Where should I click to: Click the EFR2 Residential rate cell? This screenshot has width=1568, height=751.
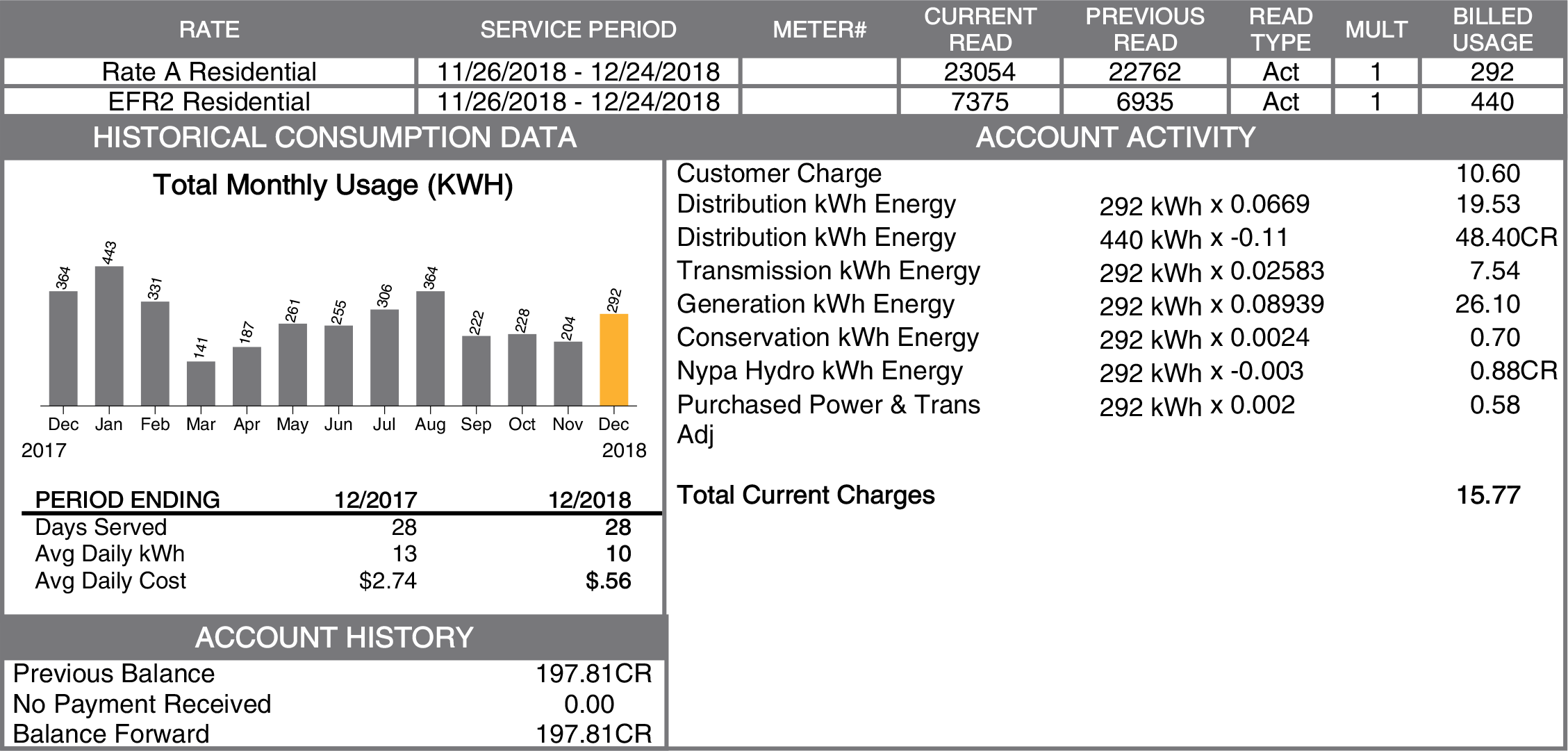[x=209, y=101]
